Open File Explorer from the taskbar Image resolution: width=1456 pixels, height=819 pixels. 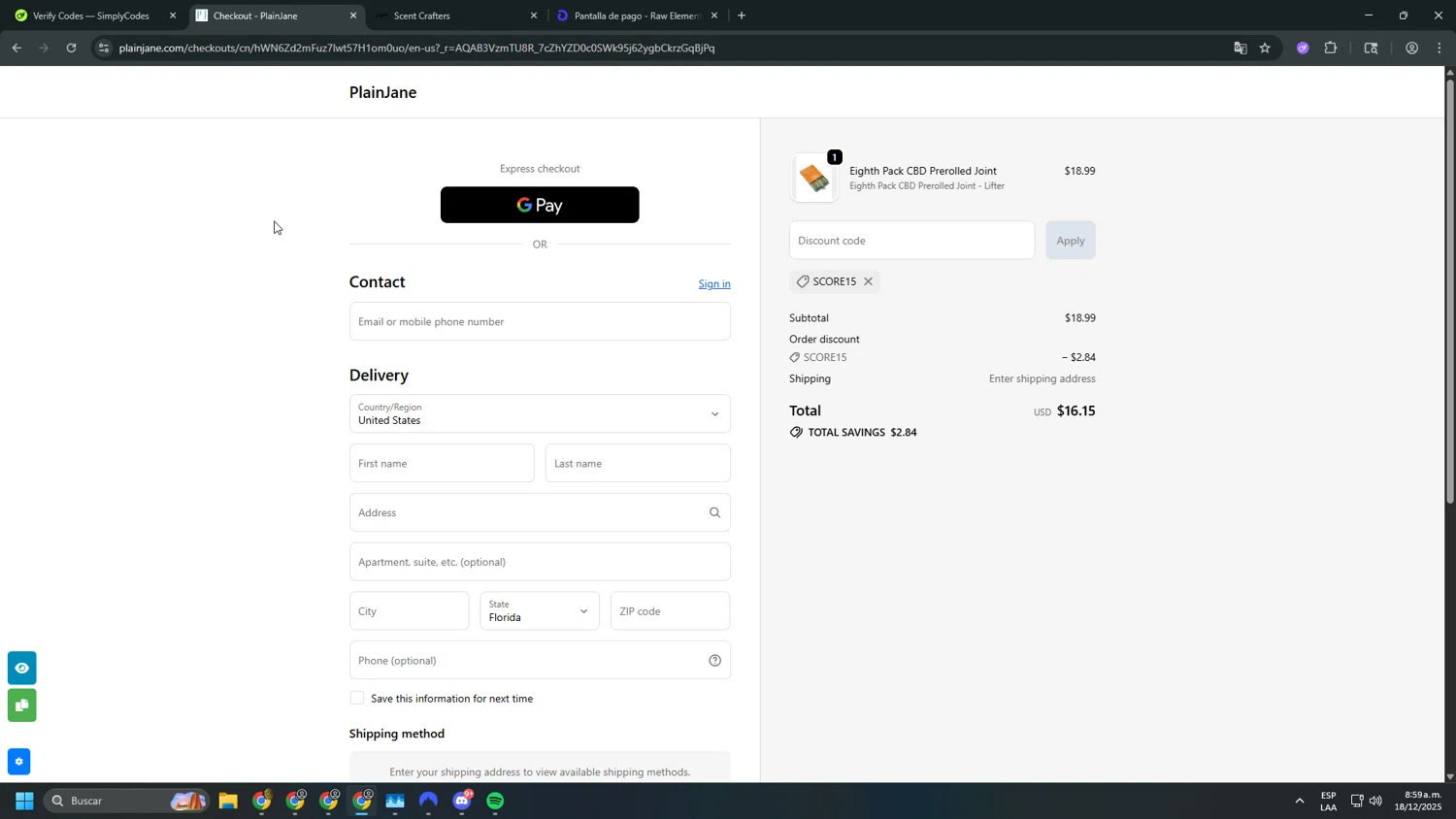pos(228,801)
